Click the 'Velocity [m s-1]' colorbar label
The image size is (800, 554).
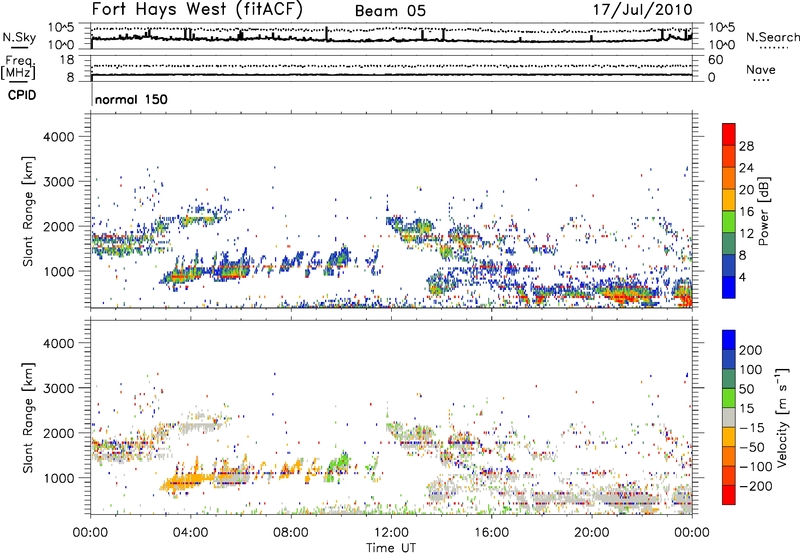coord(781,417)
